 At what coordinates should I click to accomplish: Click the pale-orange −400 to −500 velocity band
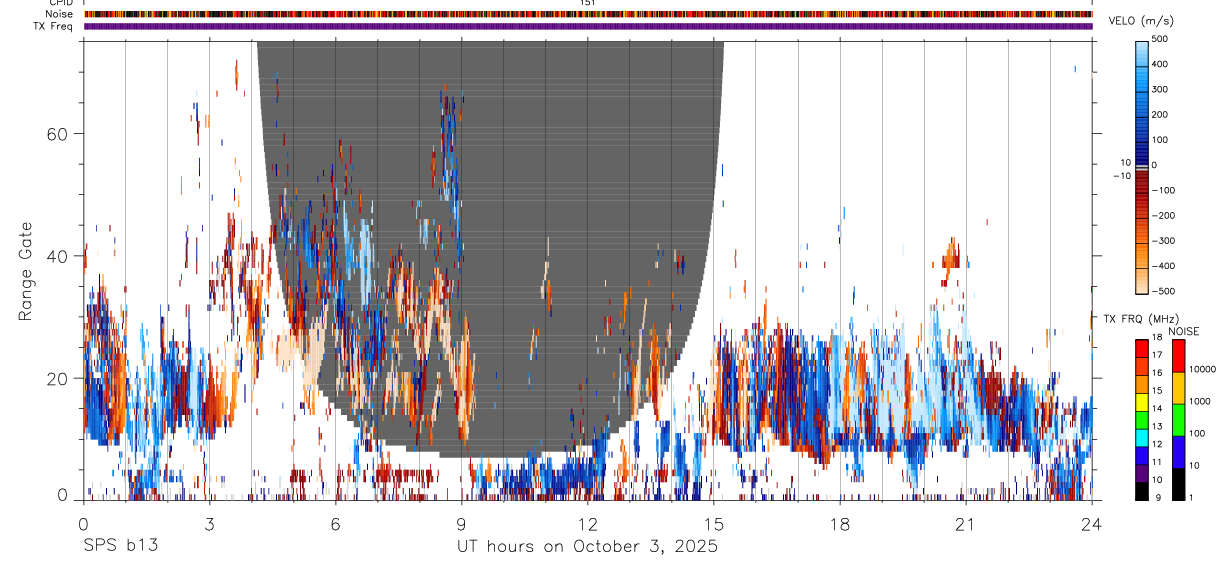[x=1142, y=280]
